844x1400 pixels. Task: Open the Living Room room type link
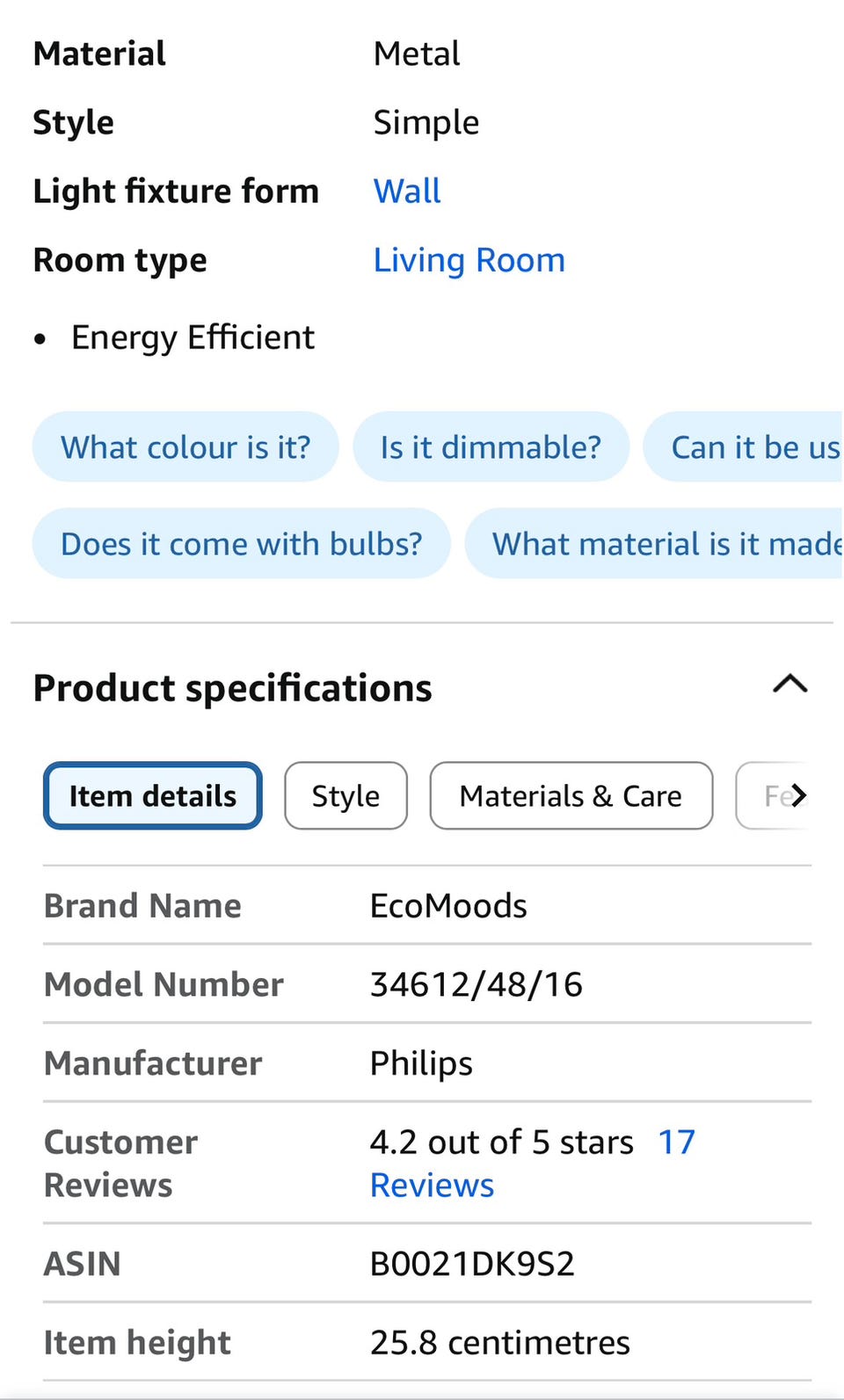469,260
